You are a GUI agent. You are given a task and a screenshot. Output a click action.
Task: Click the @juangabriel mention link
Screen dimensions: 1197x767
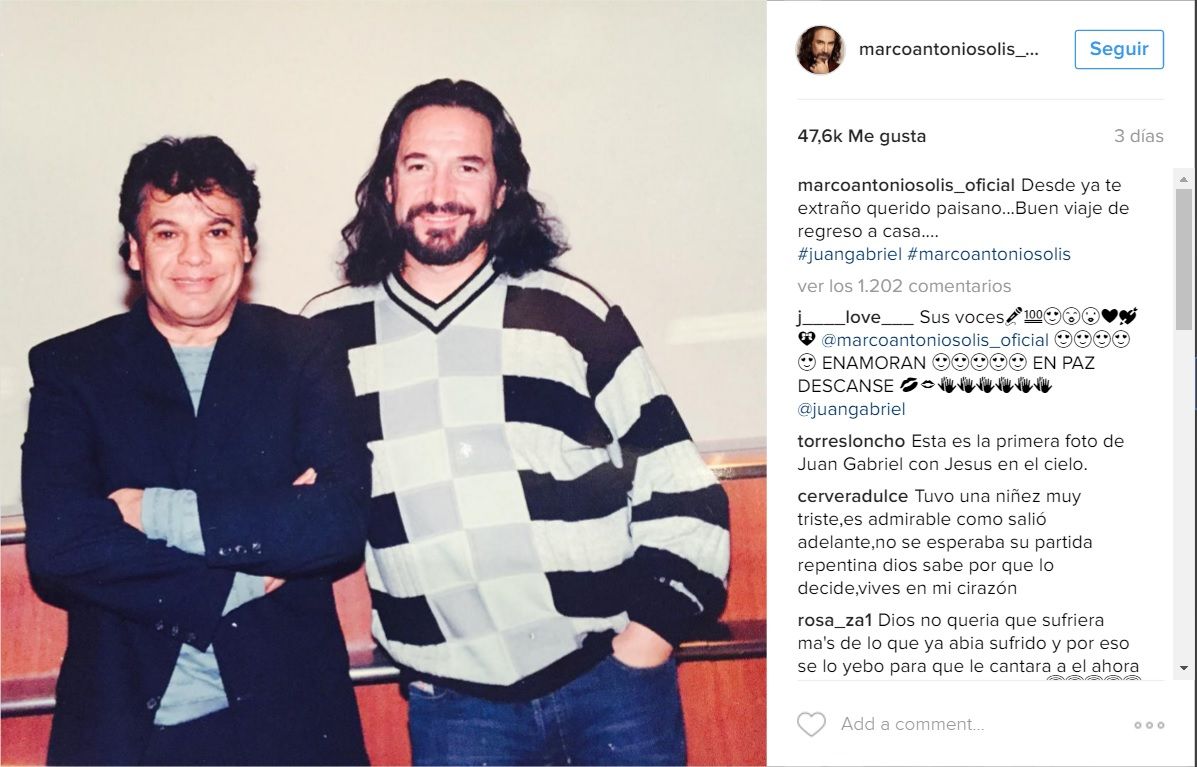852,409
